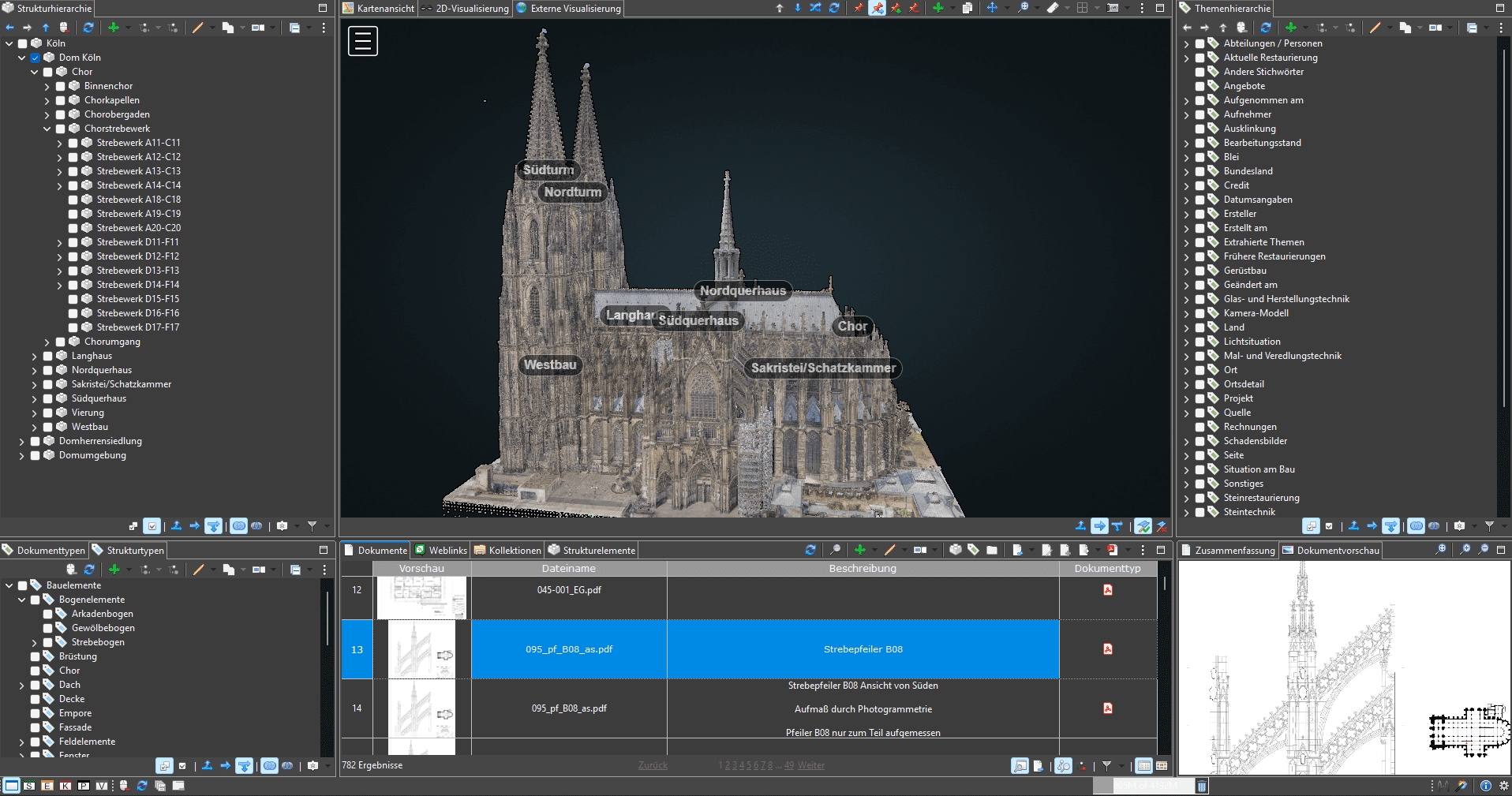Switch to the 2D-Visualisierung tab
The height and width of the screenshot is (796, 1512).
(x=471, y=9)
